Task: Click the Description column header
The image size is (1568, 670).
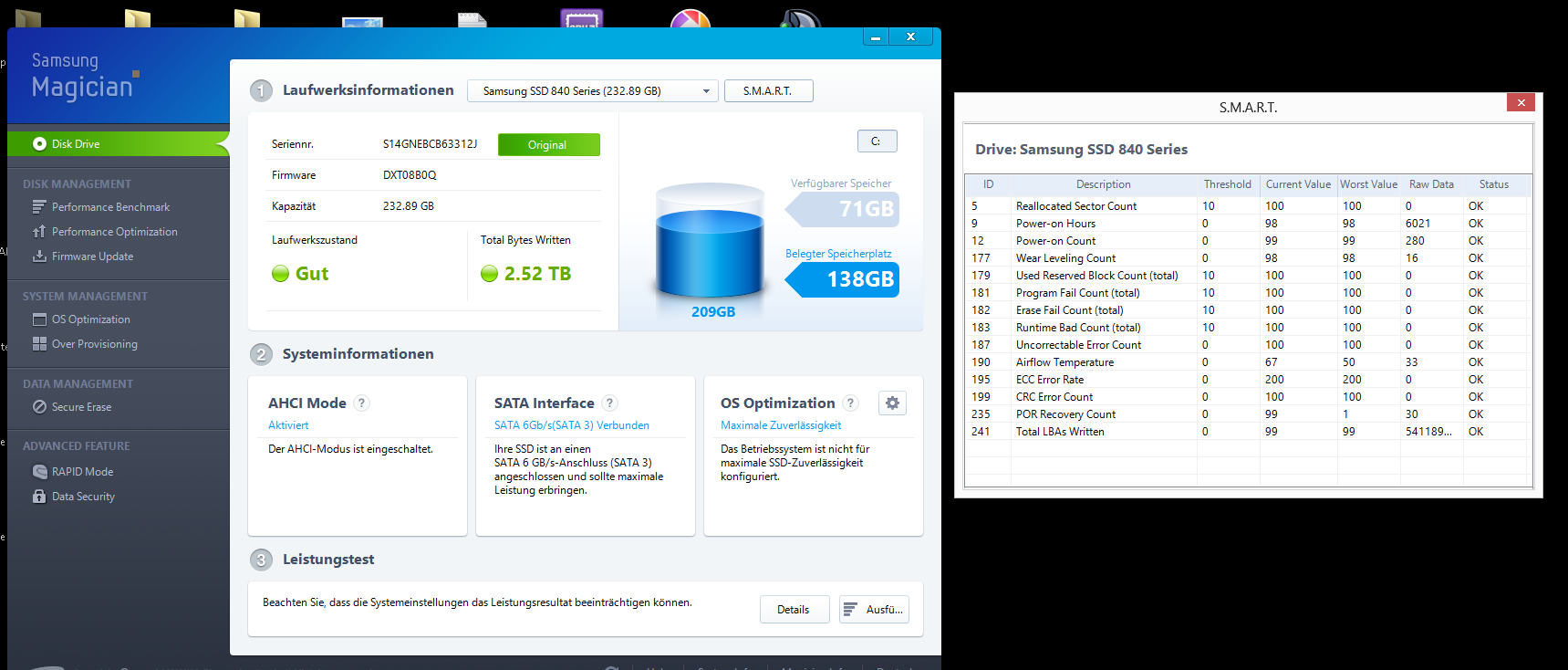Action: pos(1104,184)
